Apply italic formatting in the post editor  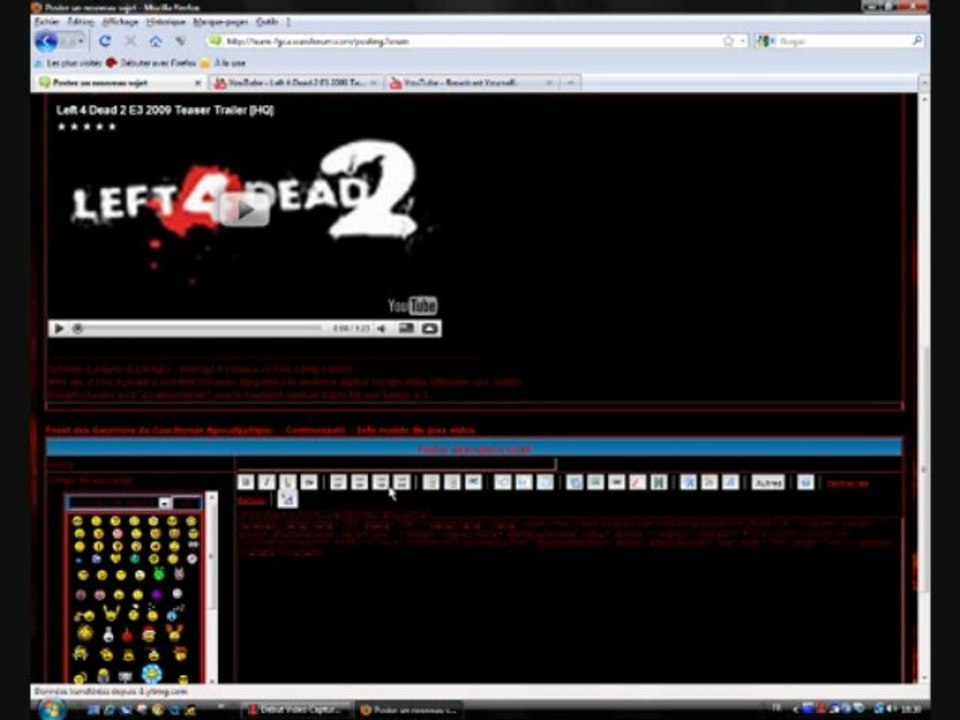click(x=266, y=482)
